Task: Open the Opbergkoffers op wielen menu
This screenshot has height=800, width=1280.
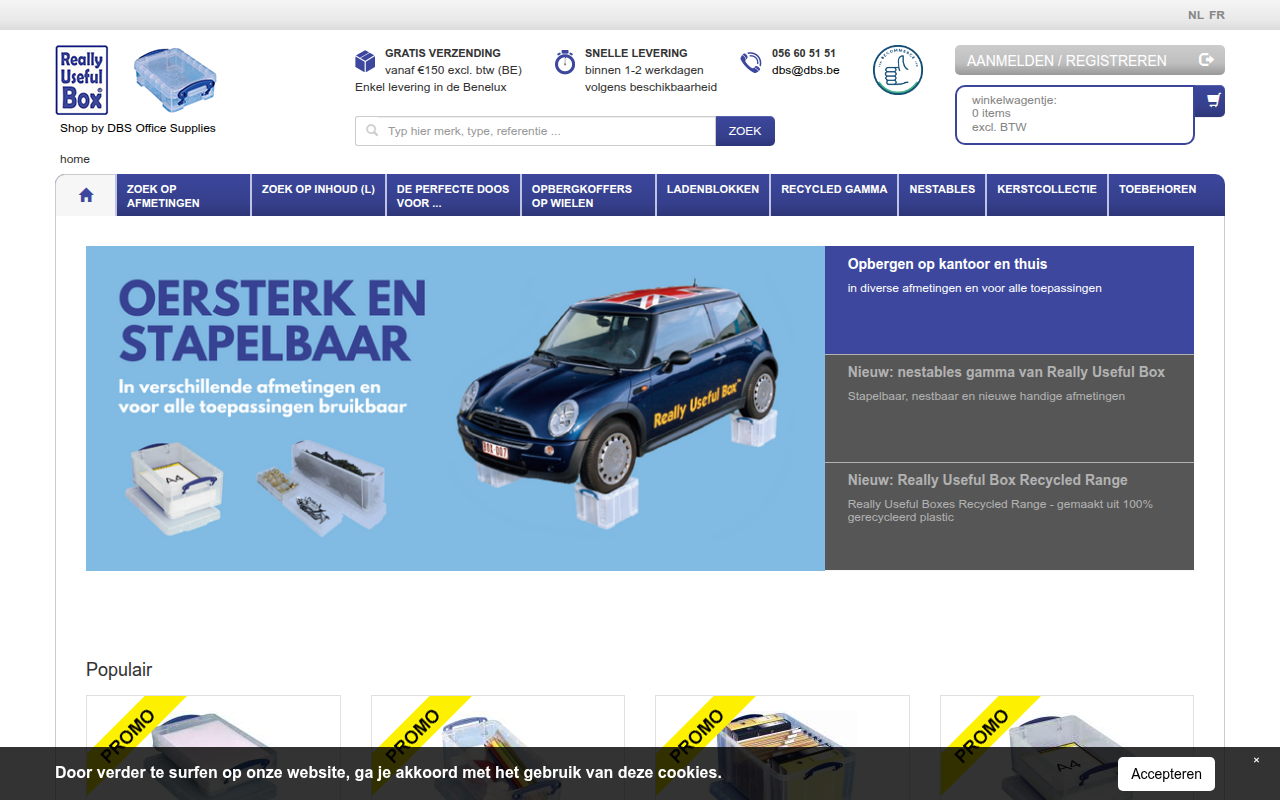Action: [x=588, y=195]
